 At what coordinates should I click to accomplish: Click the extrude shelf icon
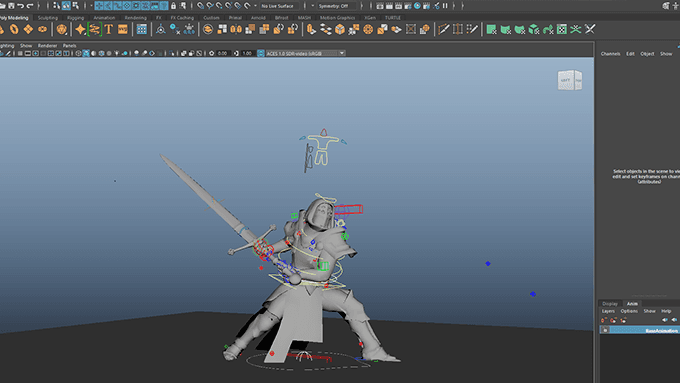pos(311,29)
